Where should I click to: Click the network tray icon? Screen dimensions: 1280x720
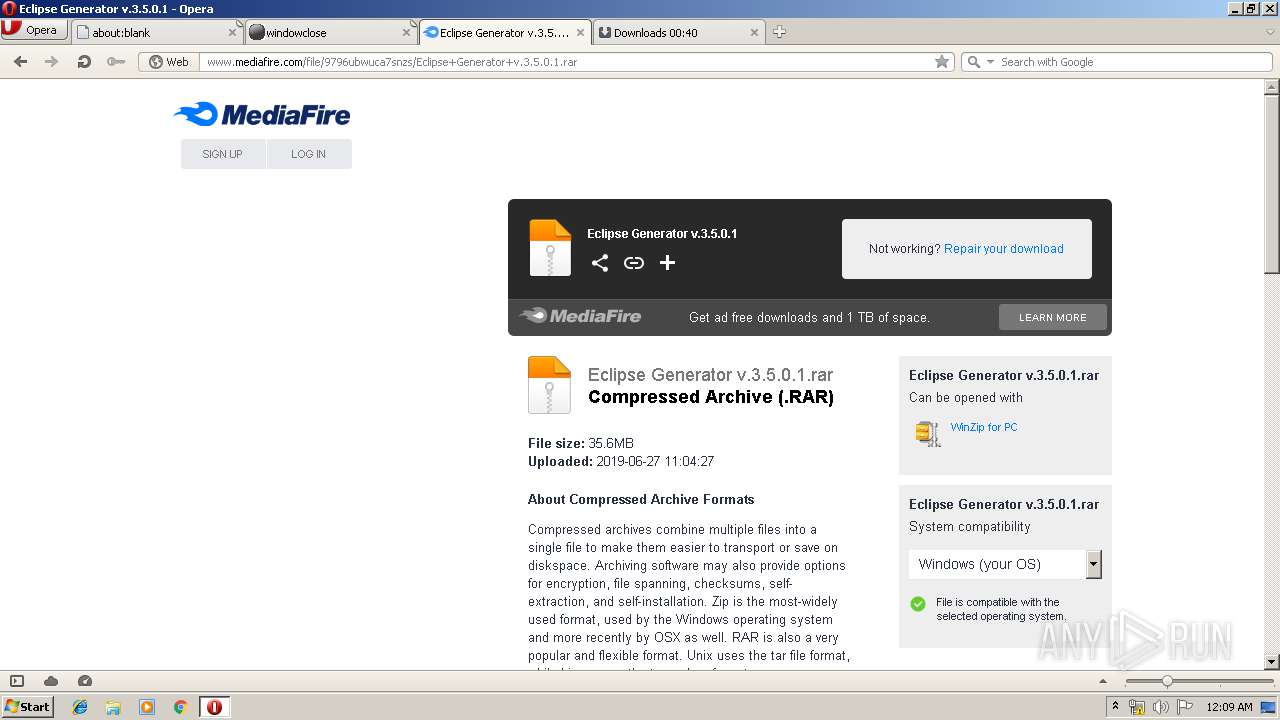(1137, 707)
